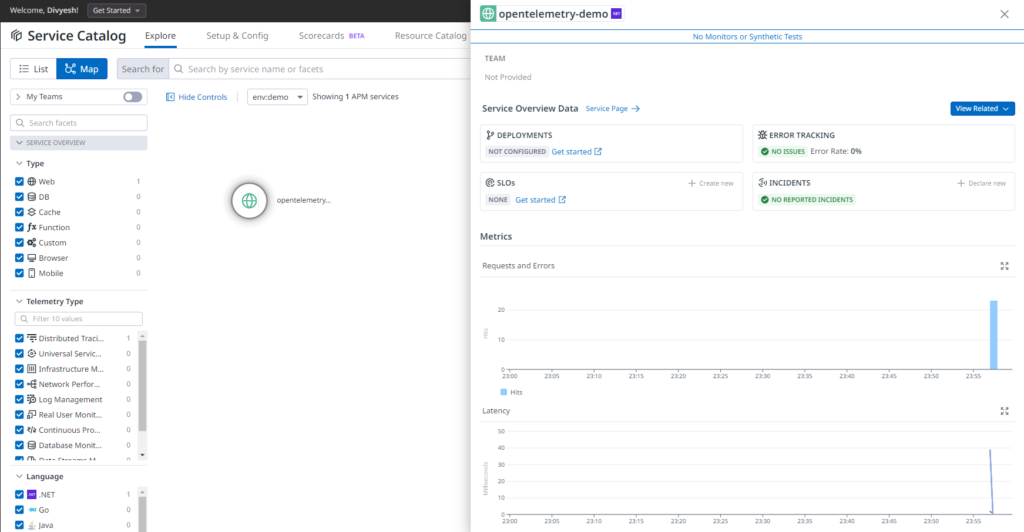
Task: Click Declare new incident button
Action: pos(982,183)
